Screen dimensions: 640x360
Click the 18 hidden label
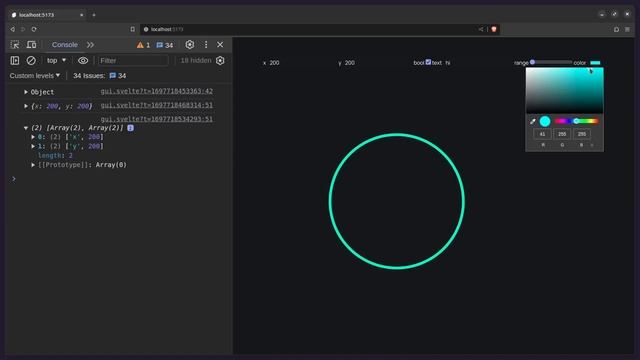click(x=196, y=60)
